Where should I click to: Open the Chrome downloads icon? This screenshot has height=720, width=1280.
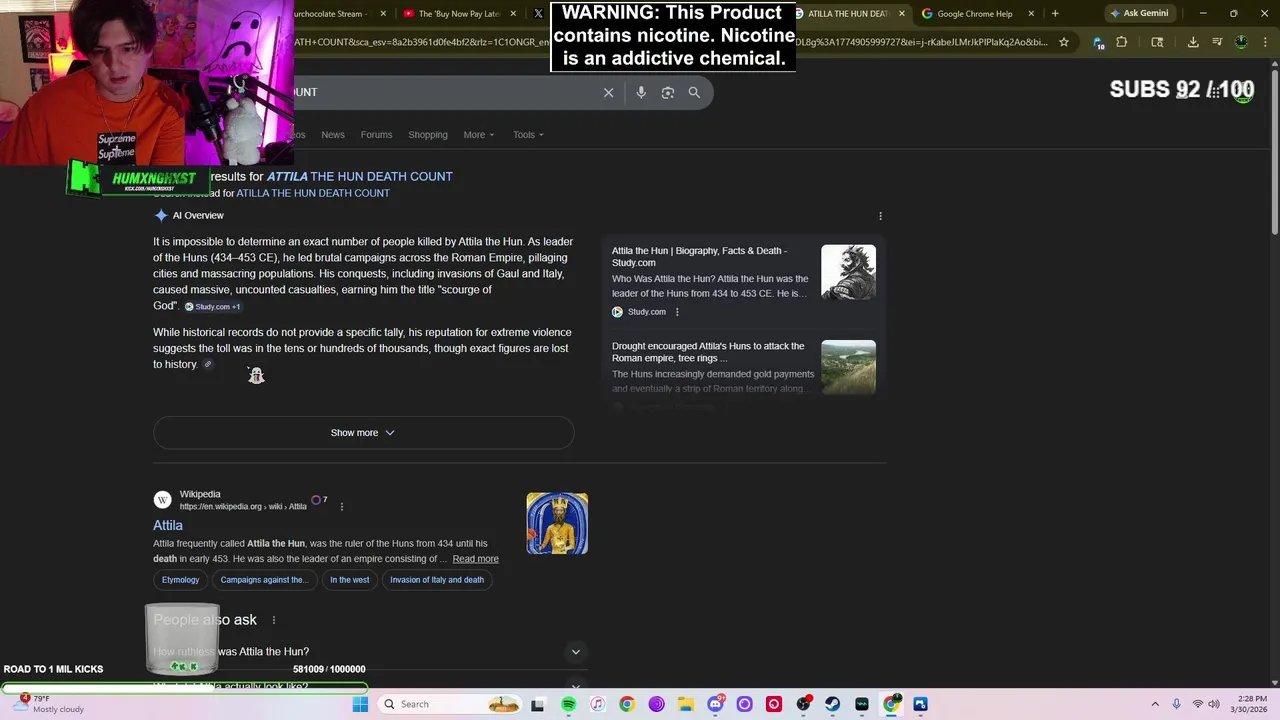1193,42
